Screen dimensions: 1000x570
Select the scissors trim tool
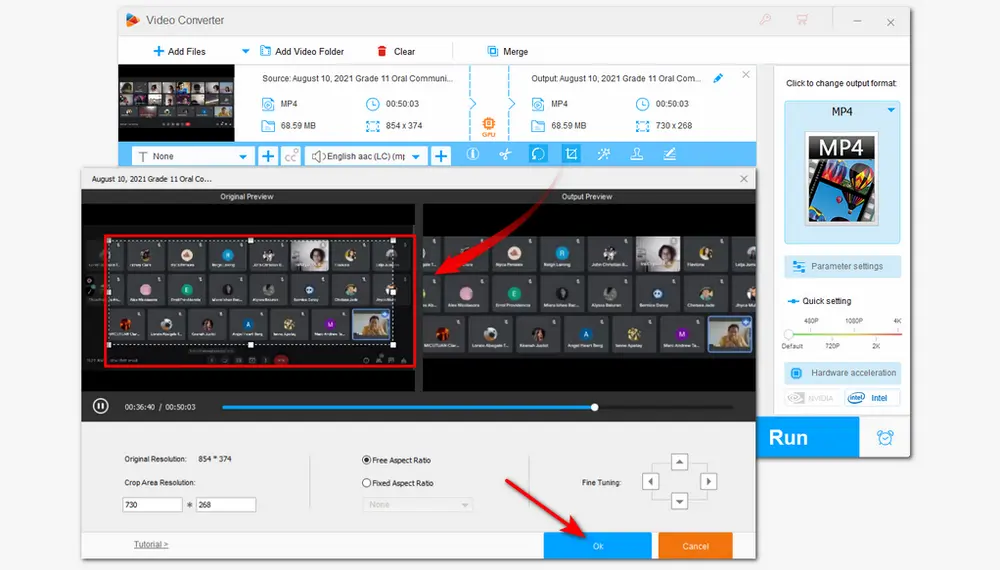pos(505,155)
